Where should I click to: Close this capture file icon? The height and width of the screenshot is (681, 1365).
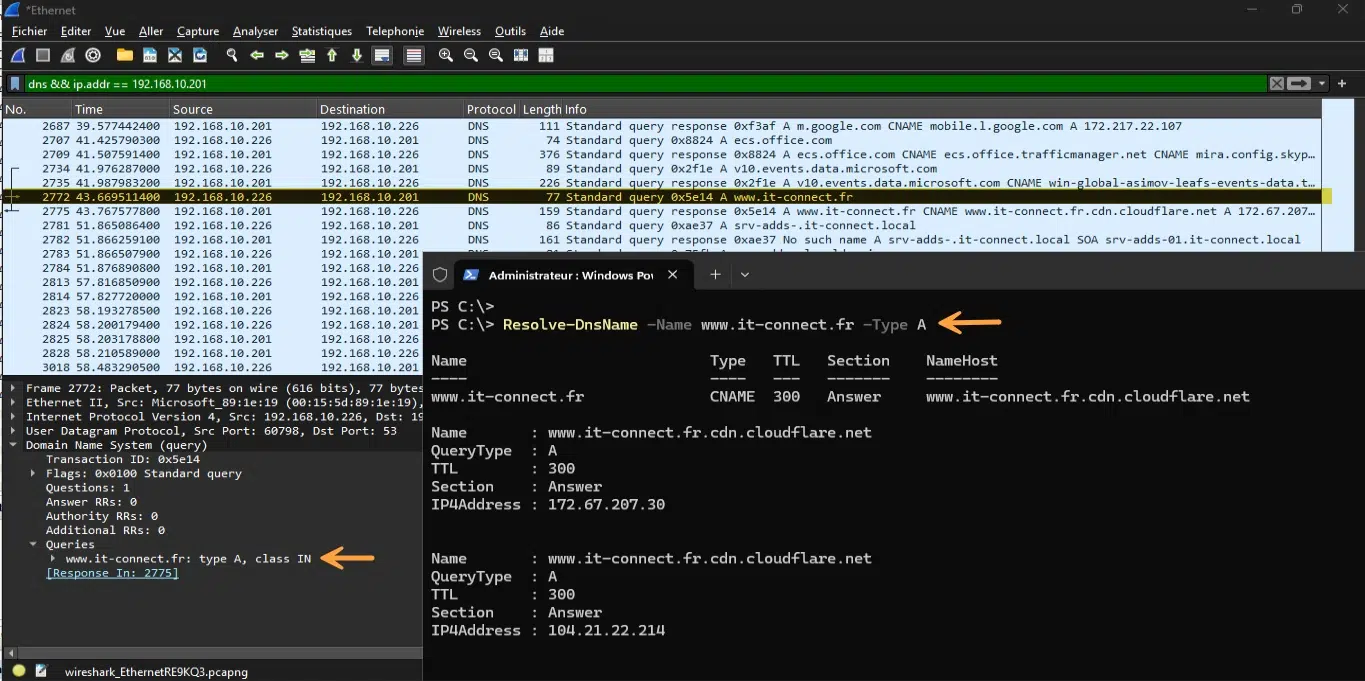click(175, 55)
